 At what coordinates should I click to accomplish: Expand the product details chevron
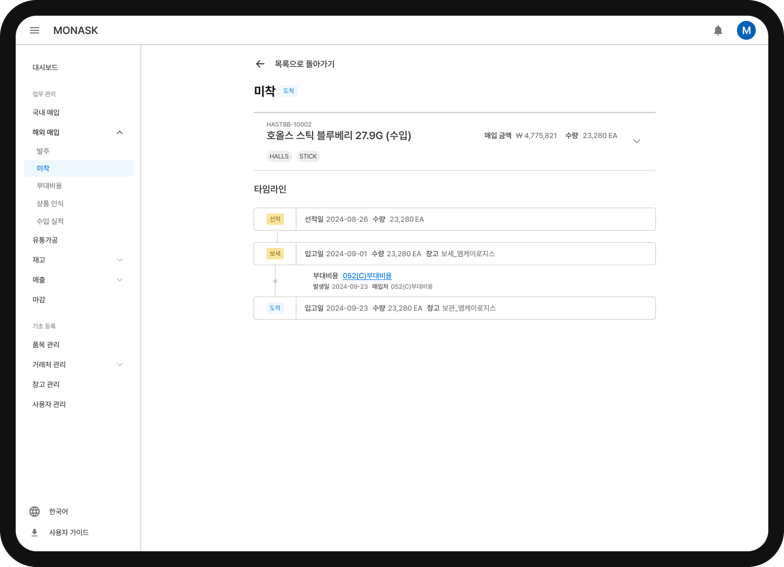pos(636,142)
